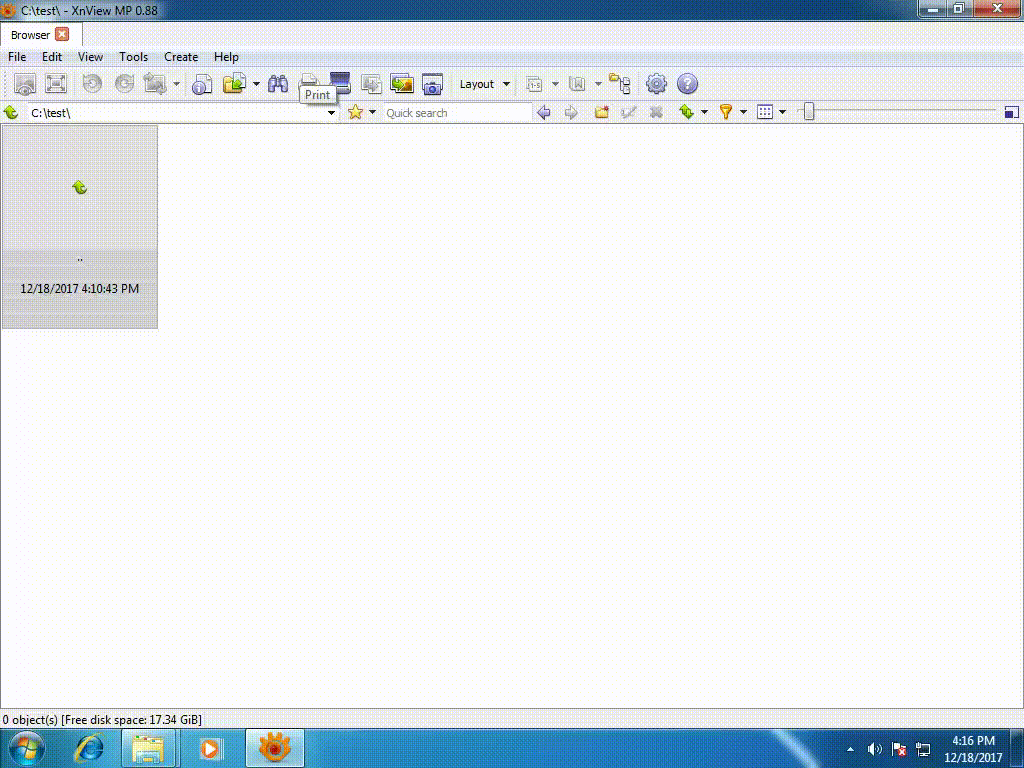Click the Quick search field

457,112
